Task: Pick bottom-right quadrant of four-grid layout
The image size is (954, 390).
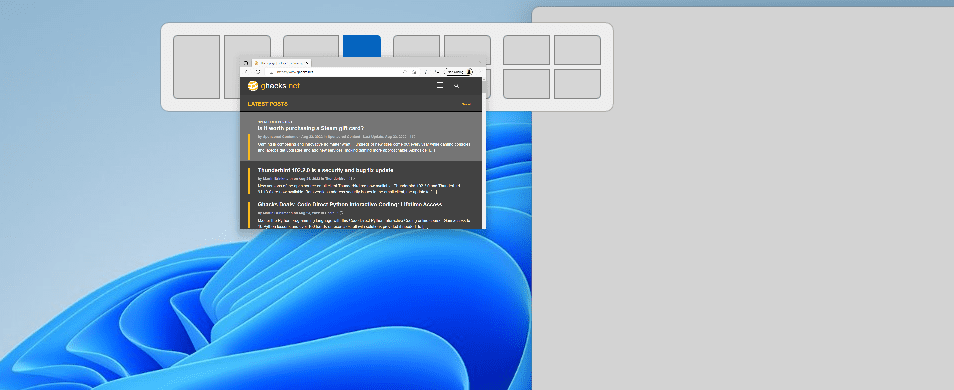Action: pos(577,84)
